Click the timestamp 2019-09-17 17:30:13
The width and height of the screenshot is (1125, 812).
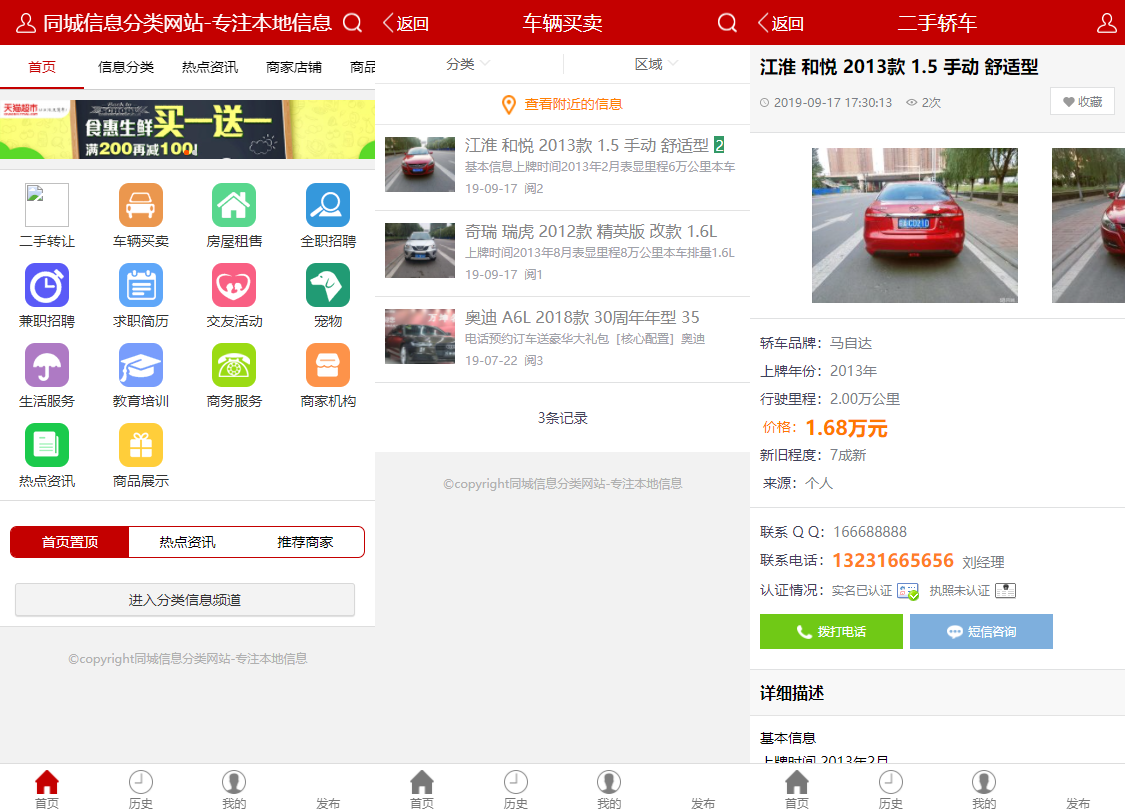tap(833, 103)
